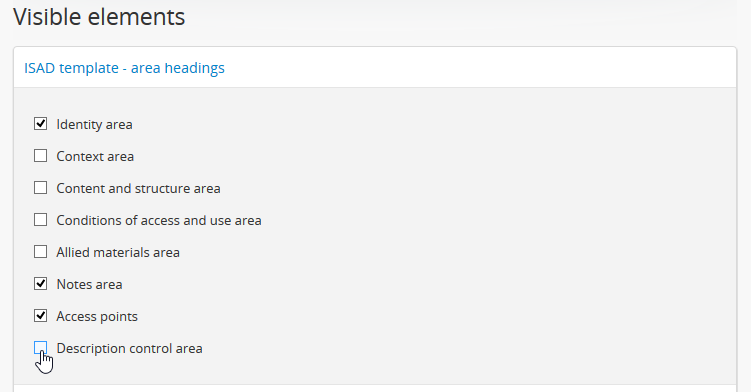
Task: Uncheck the Identity area checkbox
Action: click(x=41, y=124)
